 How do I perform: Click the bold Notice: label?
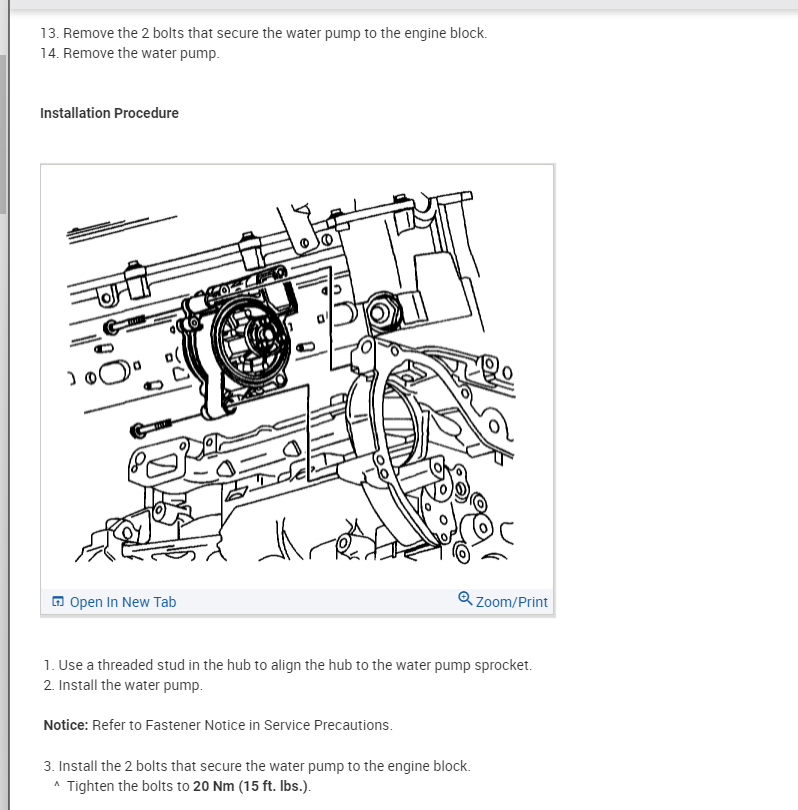click(66, 725)
